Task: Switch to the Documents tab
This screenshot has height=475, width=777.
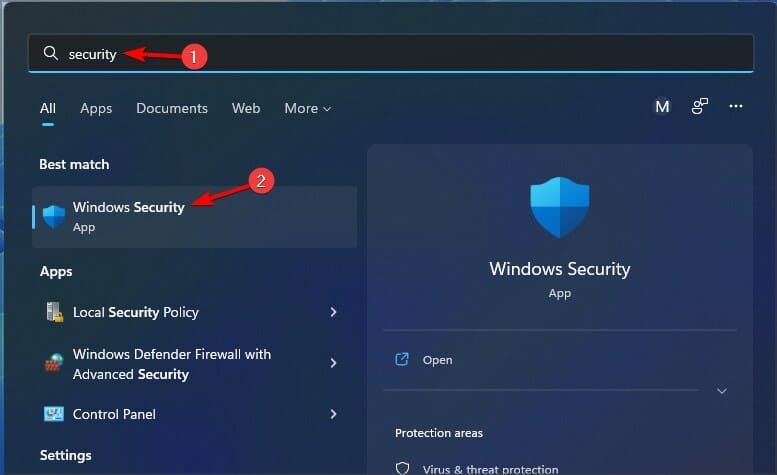Action: [171, 108]
